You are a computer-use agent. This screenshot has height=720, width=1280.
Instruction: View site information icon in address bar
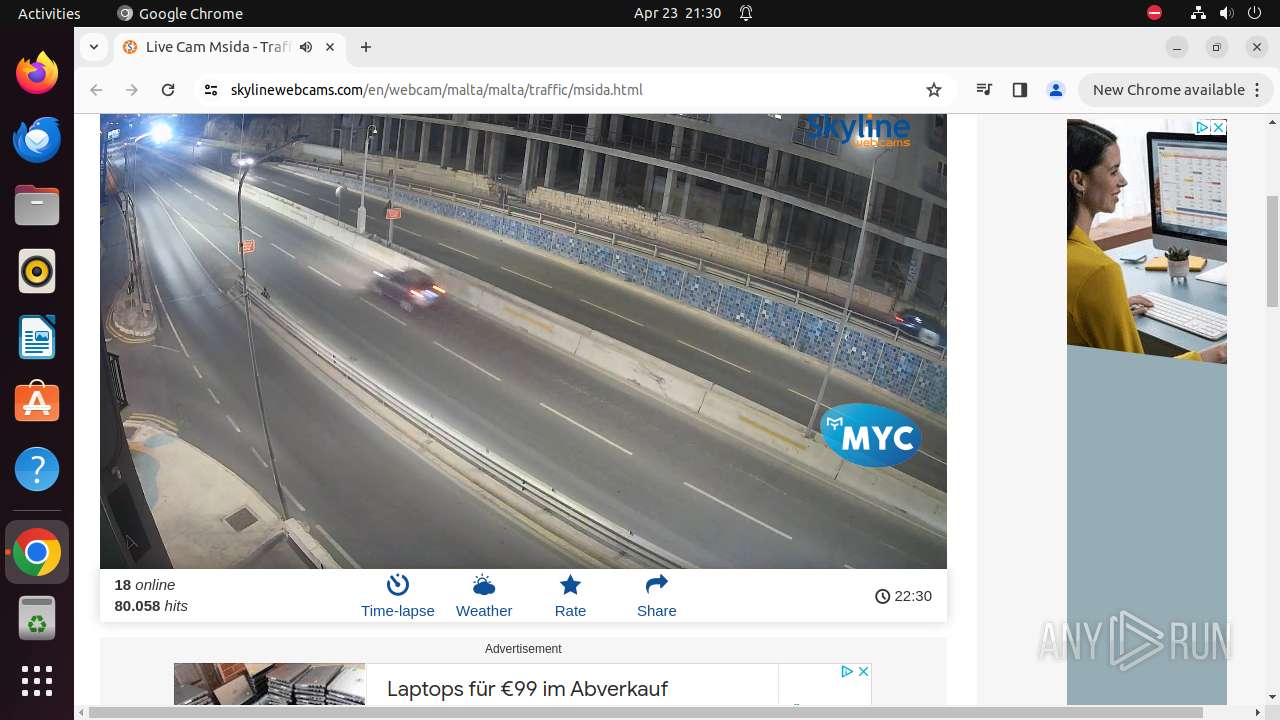210,90
